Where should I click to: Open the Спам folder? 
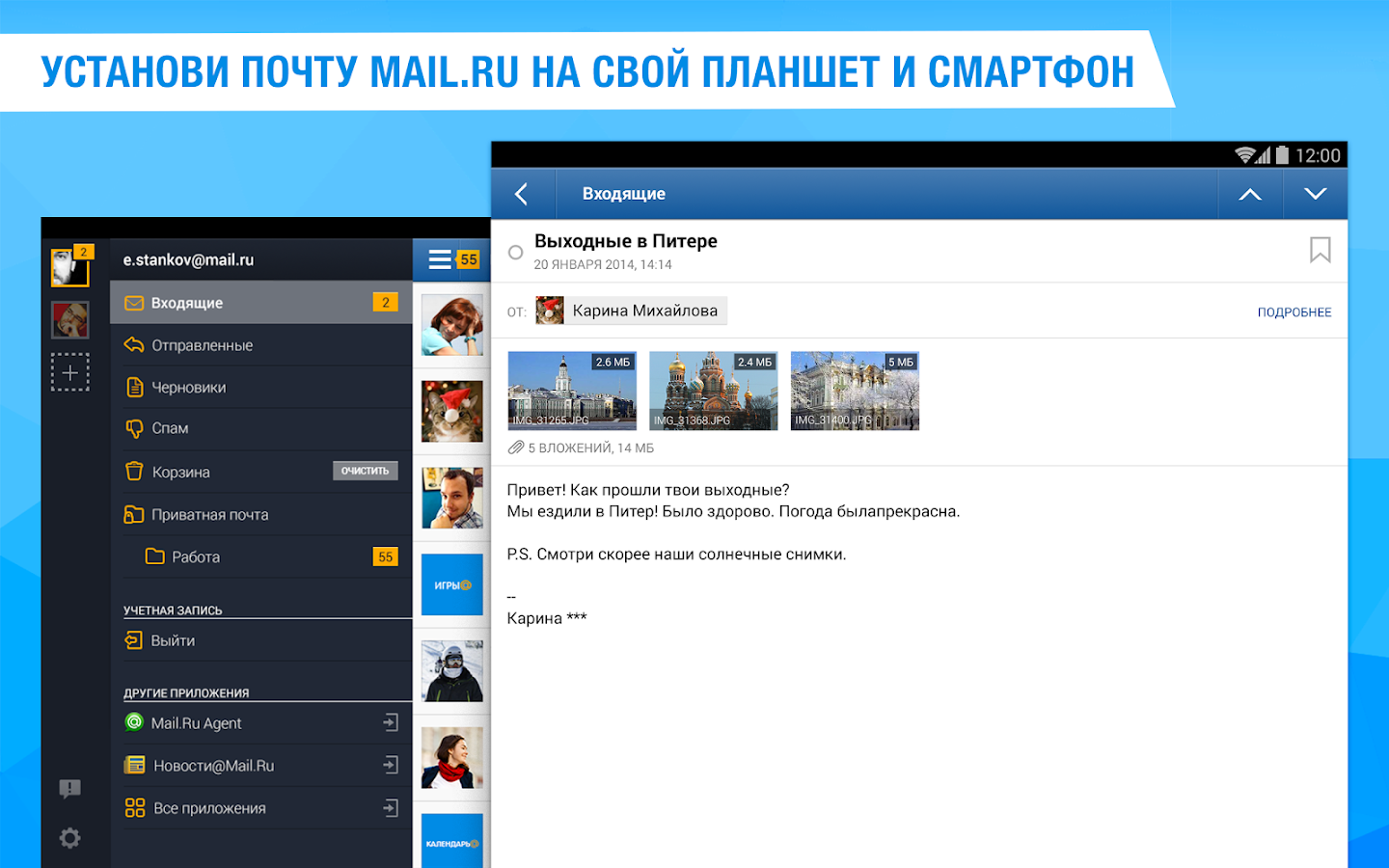261,428
